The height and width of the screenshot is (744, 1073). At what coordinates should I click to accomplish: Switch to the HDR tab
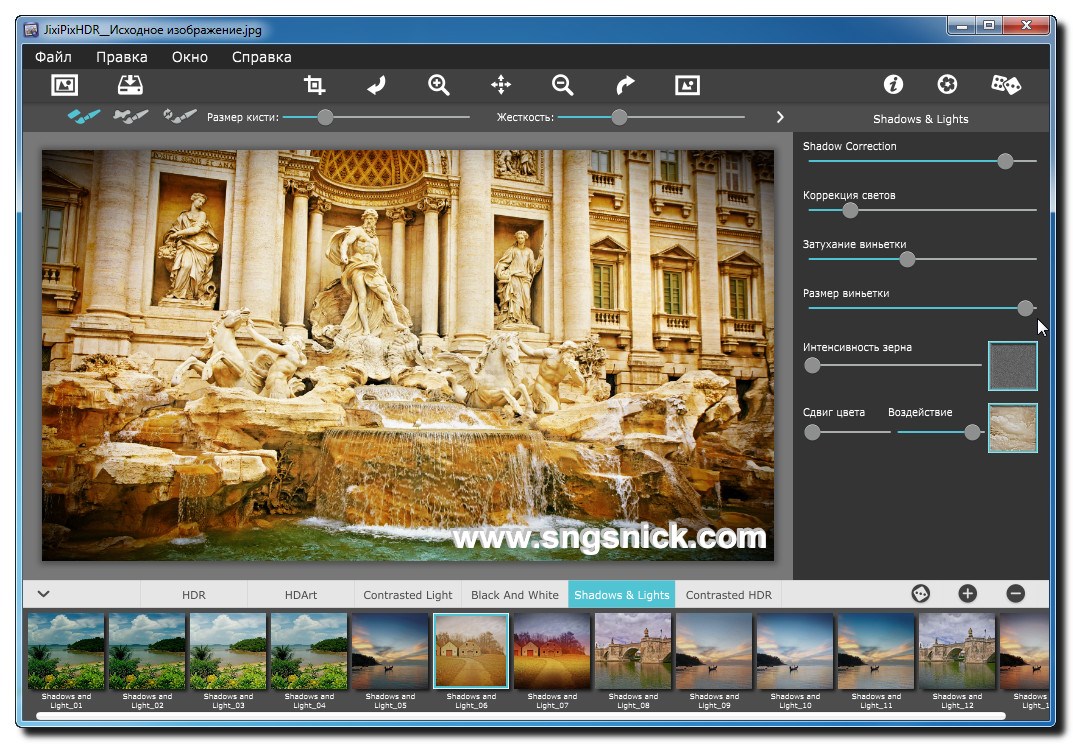click(194, 595)
